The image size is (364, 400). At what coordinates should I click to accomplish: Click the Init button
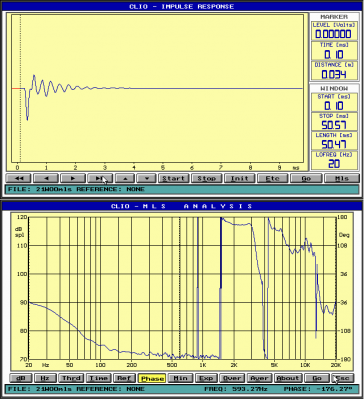240,178
